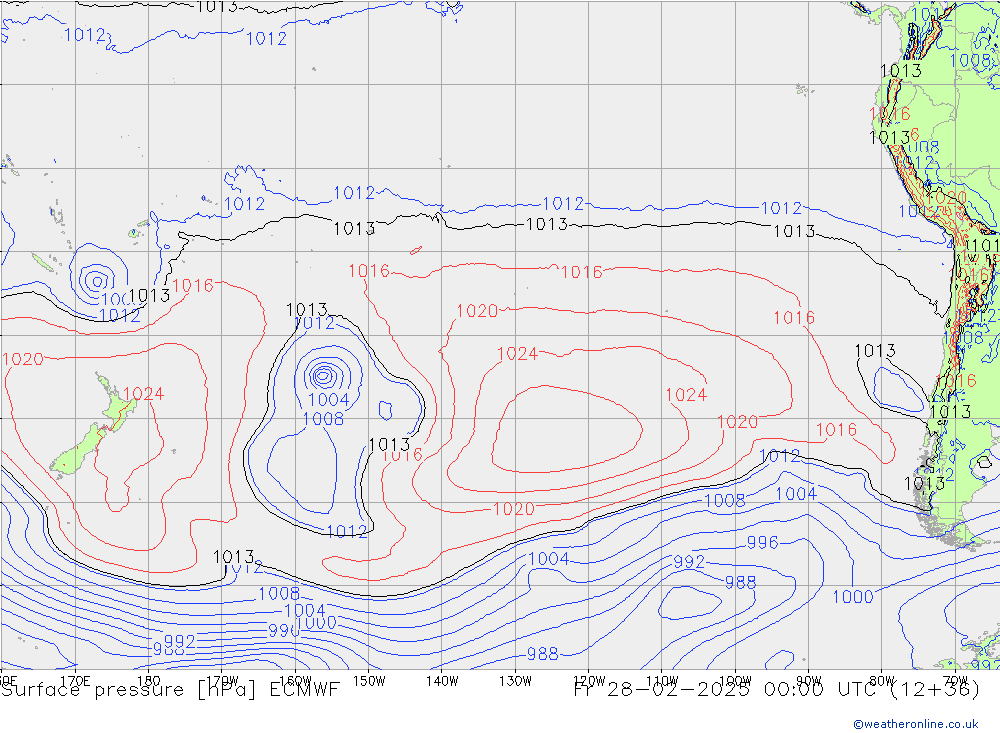This screenshot has height=733, width=1000.
Task: Select the 140W longitude label
Action: [x=442, y=681]
